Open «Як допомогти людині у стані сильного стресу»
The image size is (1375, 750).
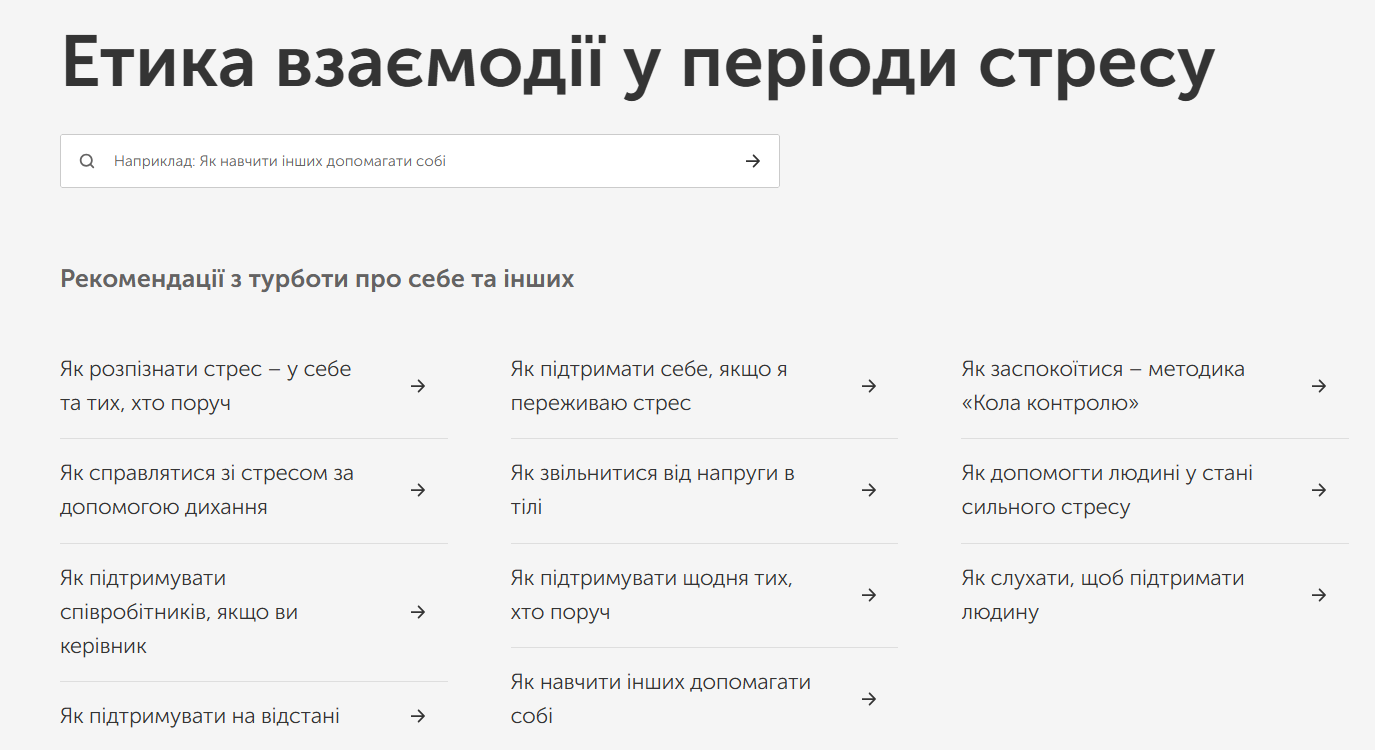[x=1106, y=490]
